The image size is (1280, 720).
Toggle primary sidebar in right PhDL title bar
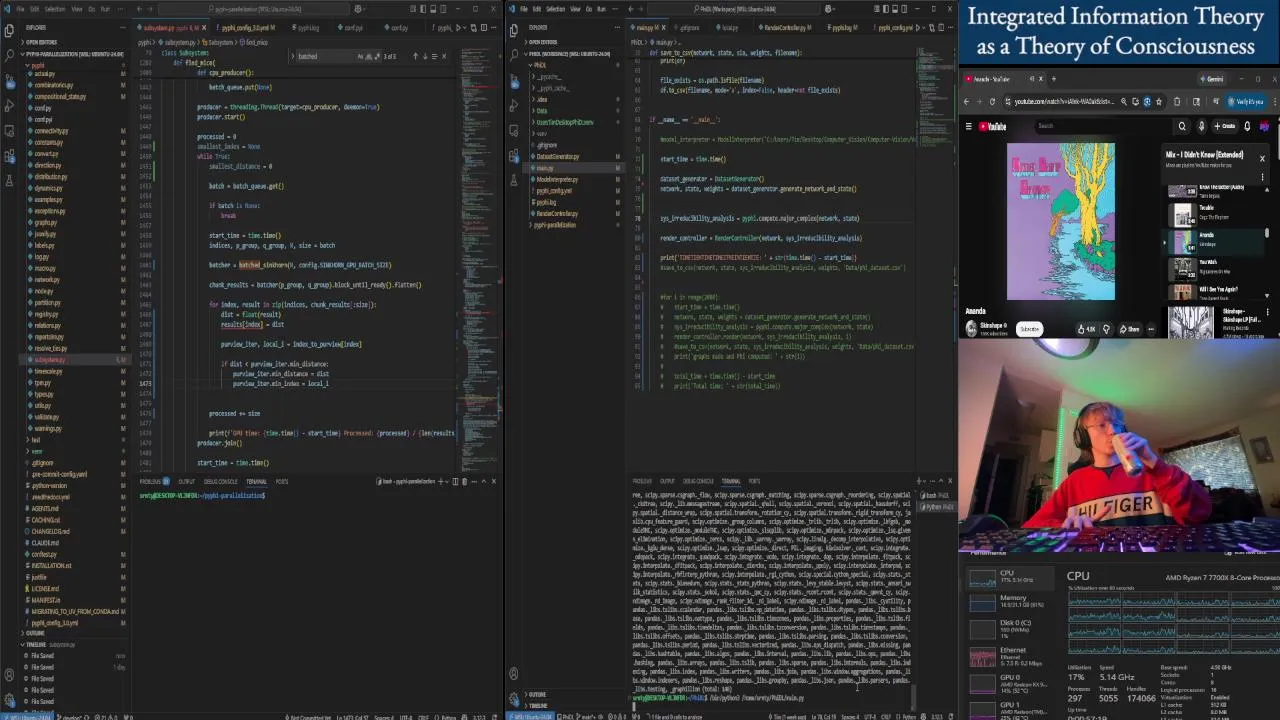(887, 9)
